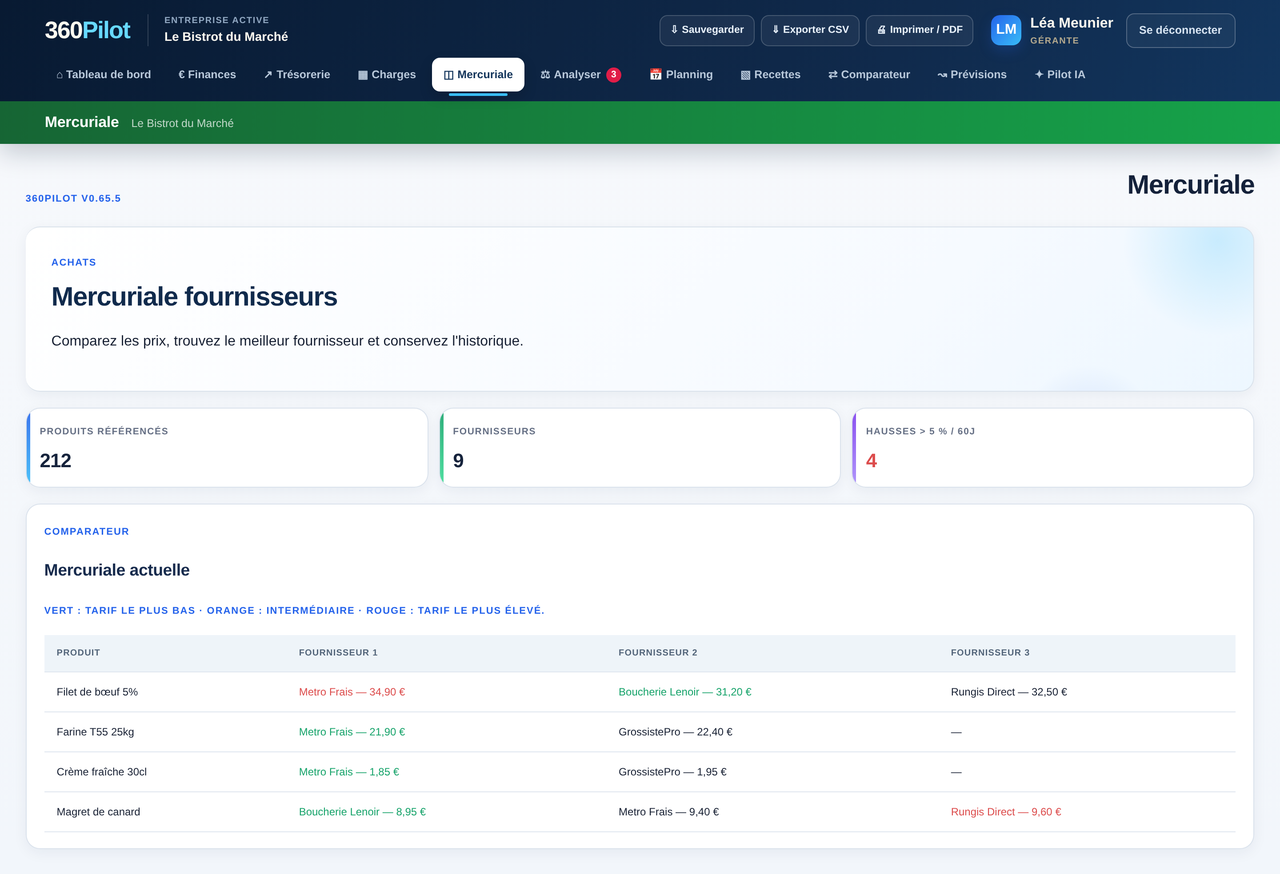Screen dimensions: 1280x874
Task: Click the Le Bistrot du Marché header name
Action: point(226,37)
